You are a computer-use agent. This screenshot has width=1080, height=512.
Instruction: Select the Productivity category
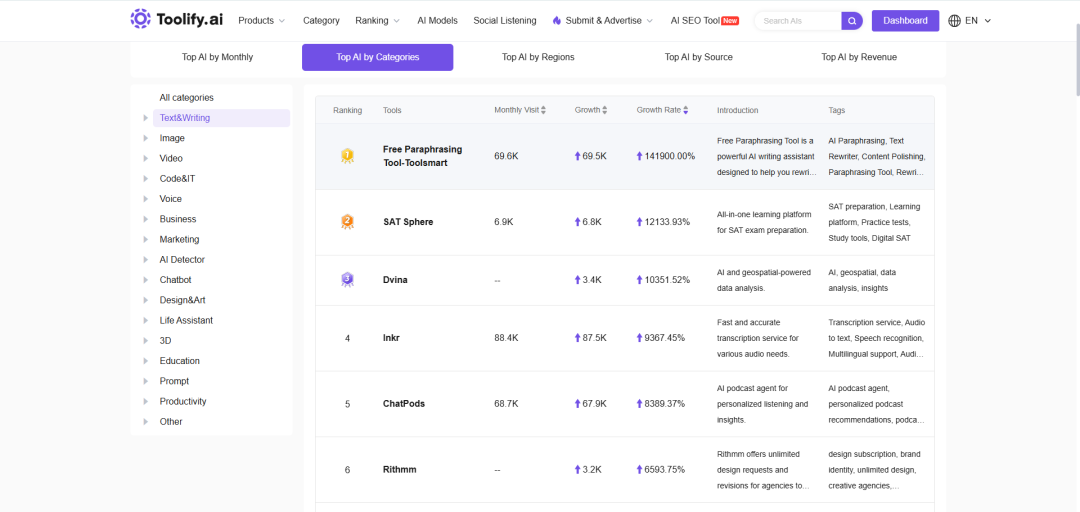[x=183, y=401]
